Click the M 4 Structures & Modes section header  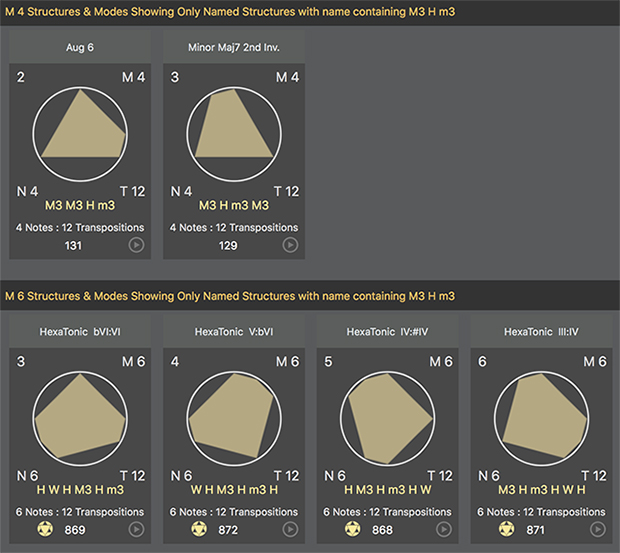(x=230, y=12)
